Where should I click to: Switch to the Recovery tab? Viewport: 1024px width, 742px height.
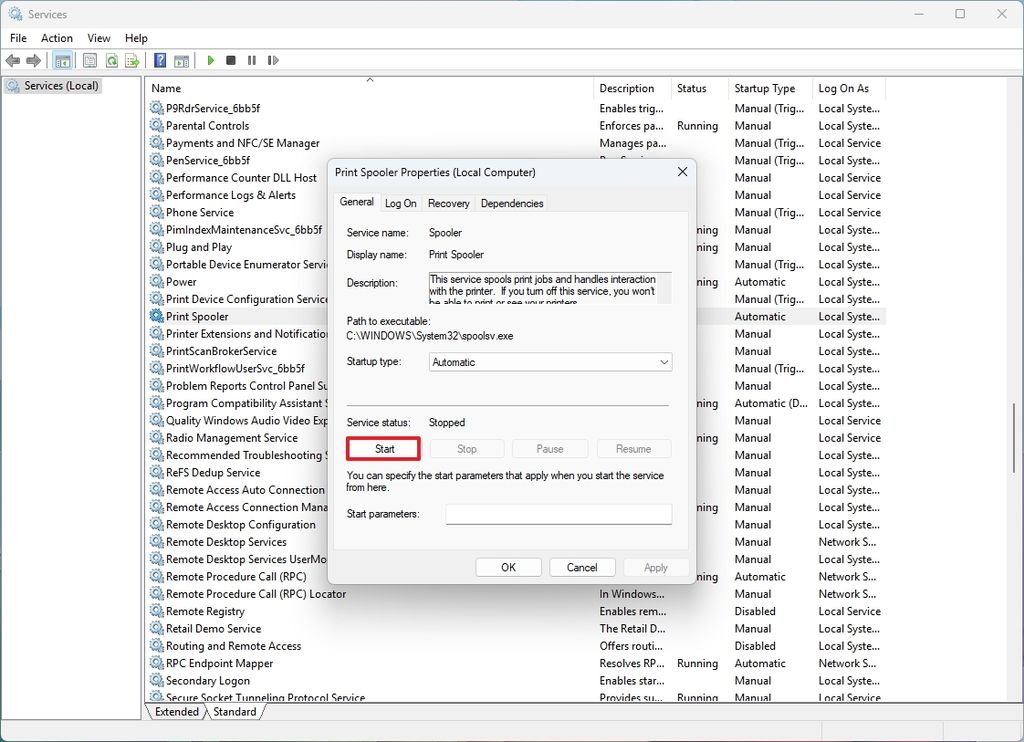pos(448,203)
